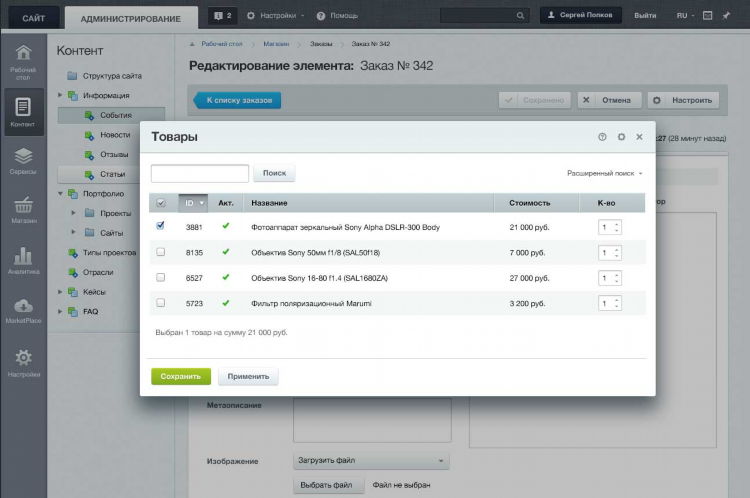Viewport: 750px width, 498px height.
Task: Click the Отрасли item icon
Action: 73,272
